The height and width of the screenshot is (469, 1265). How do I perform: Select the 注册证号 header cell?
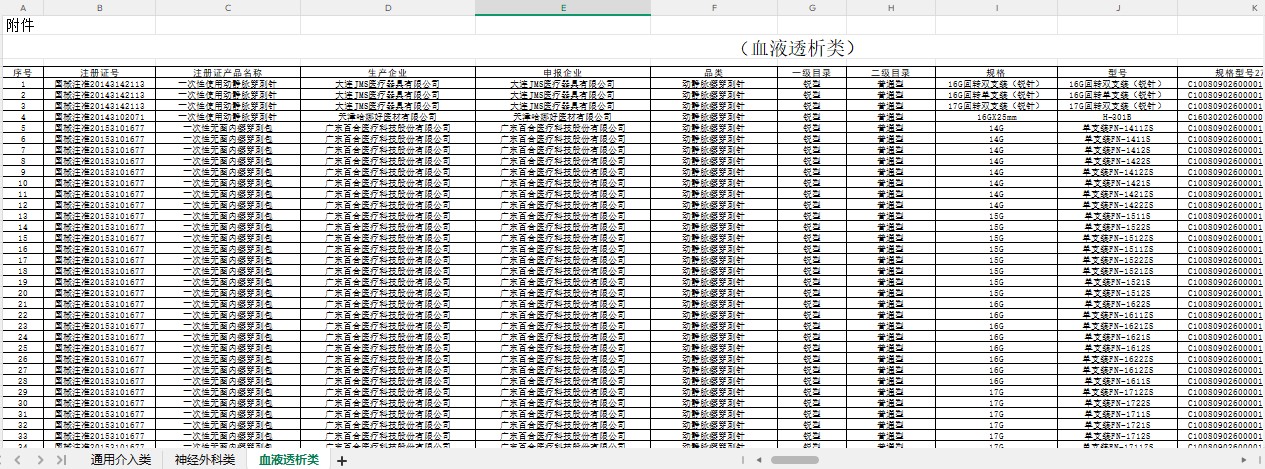click(99, 73)
